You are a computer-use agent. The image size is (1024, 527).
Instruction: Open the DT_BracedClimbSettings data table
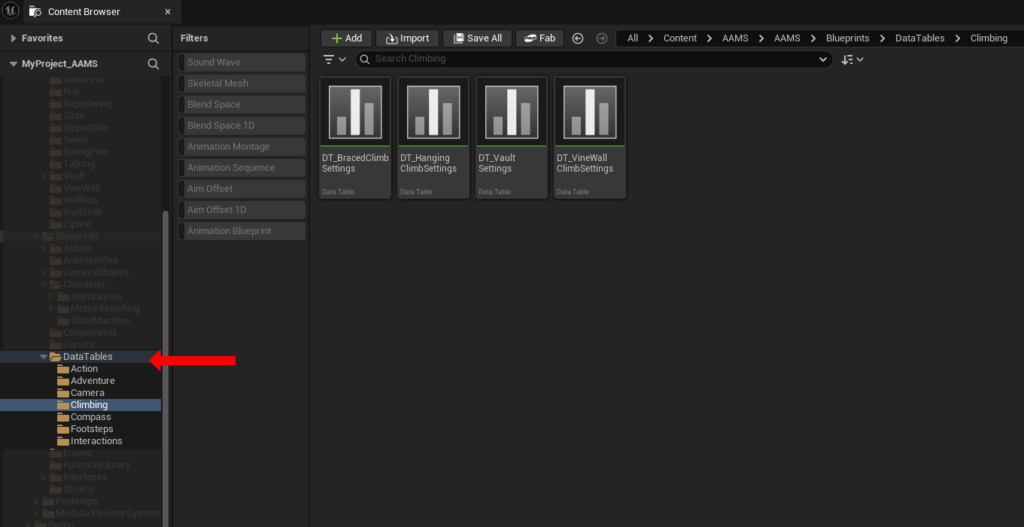tap(355, 110)
